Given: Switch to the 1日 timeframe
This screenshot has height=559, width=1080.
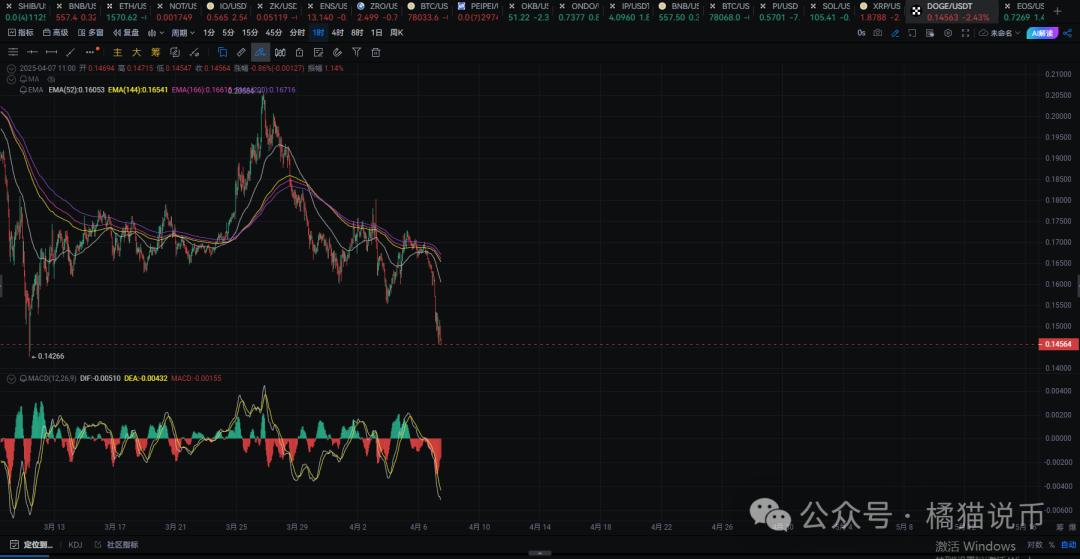Looking at the screenshot, I should point(377,32).
